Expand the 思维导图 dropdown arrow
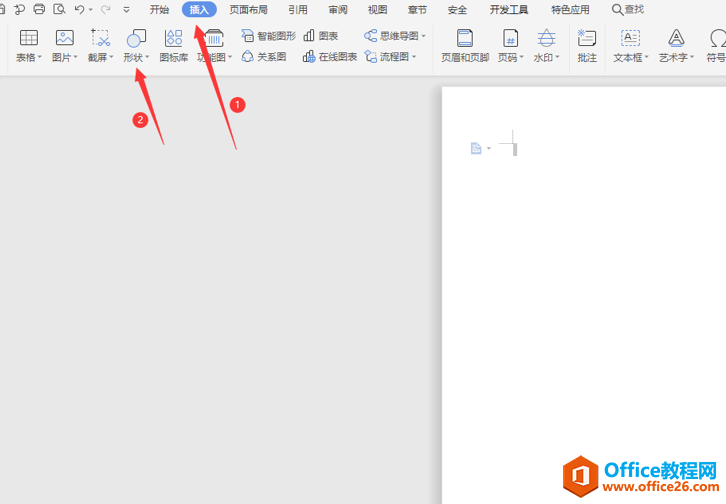Viewport: 726px width, 504px height. coord(424,36)
